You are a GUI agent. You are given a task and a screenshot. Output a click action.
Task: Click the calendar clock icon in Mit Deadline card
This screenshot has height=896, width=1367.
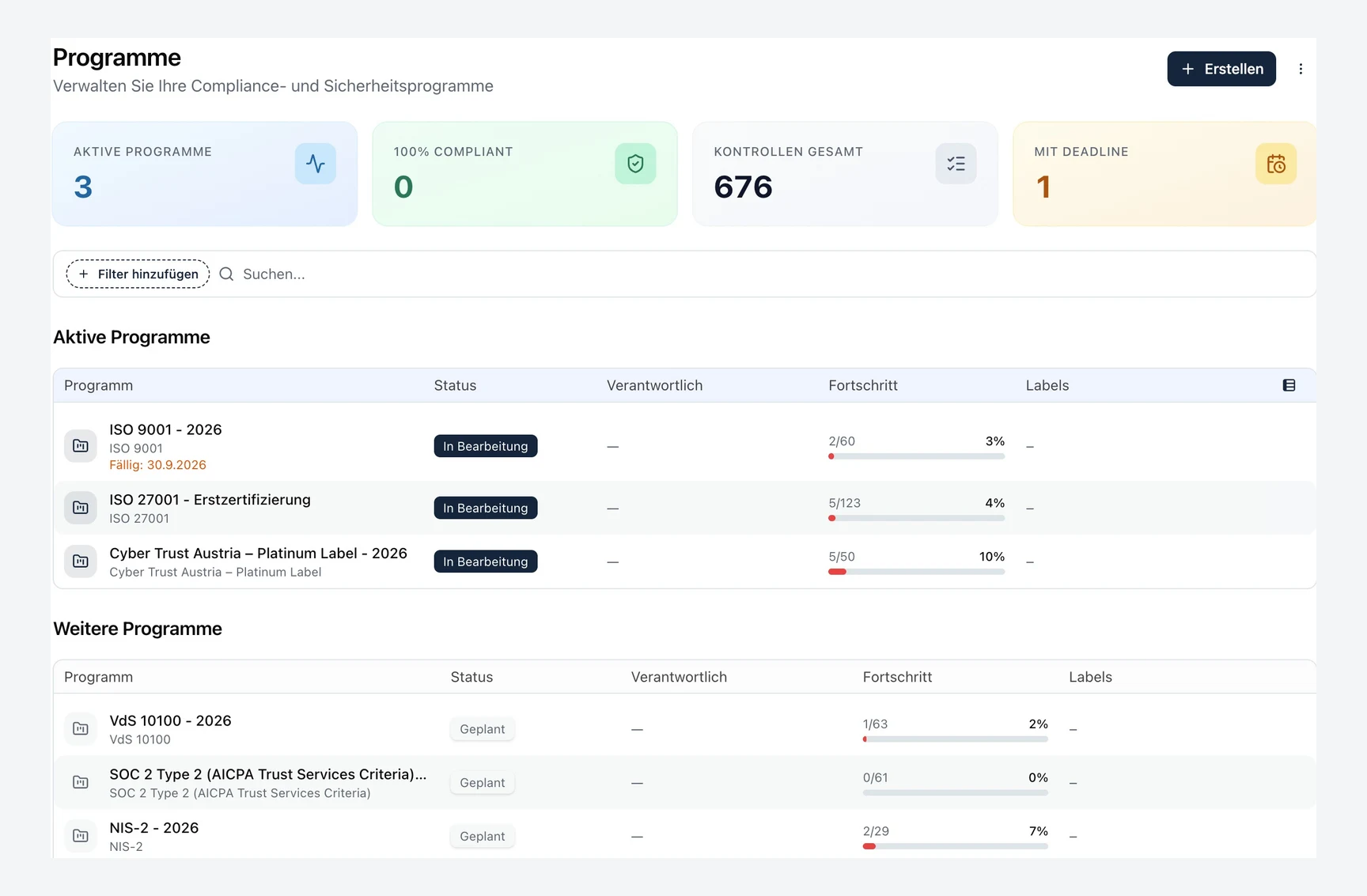(x=1276, y=164)
